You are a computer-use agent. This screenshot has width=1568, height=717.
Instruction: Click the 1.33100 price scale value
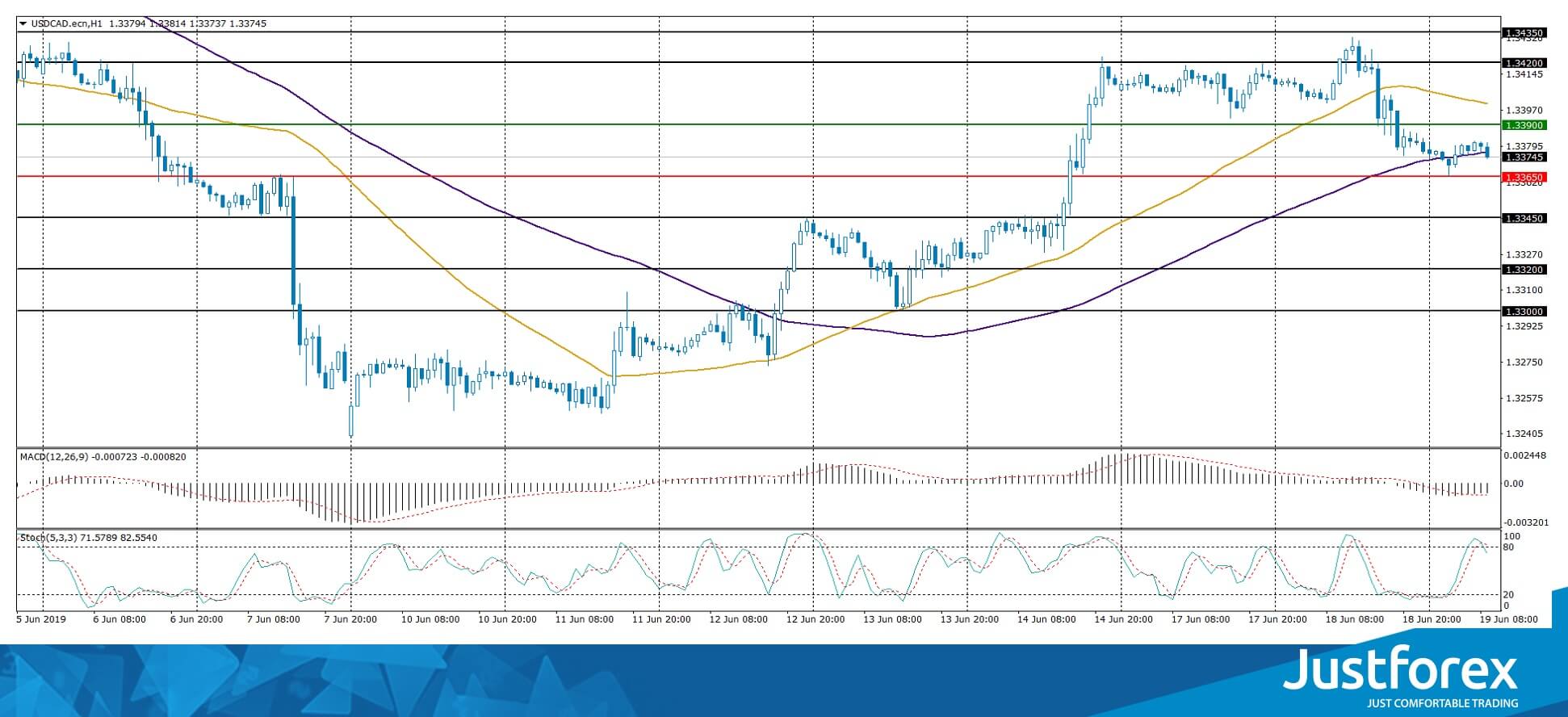pyautogui.click(x=1524, y=290)
